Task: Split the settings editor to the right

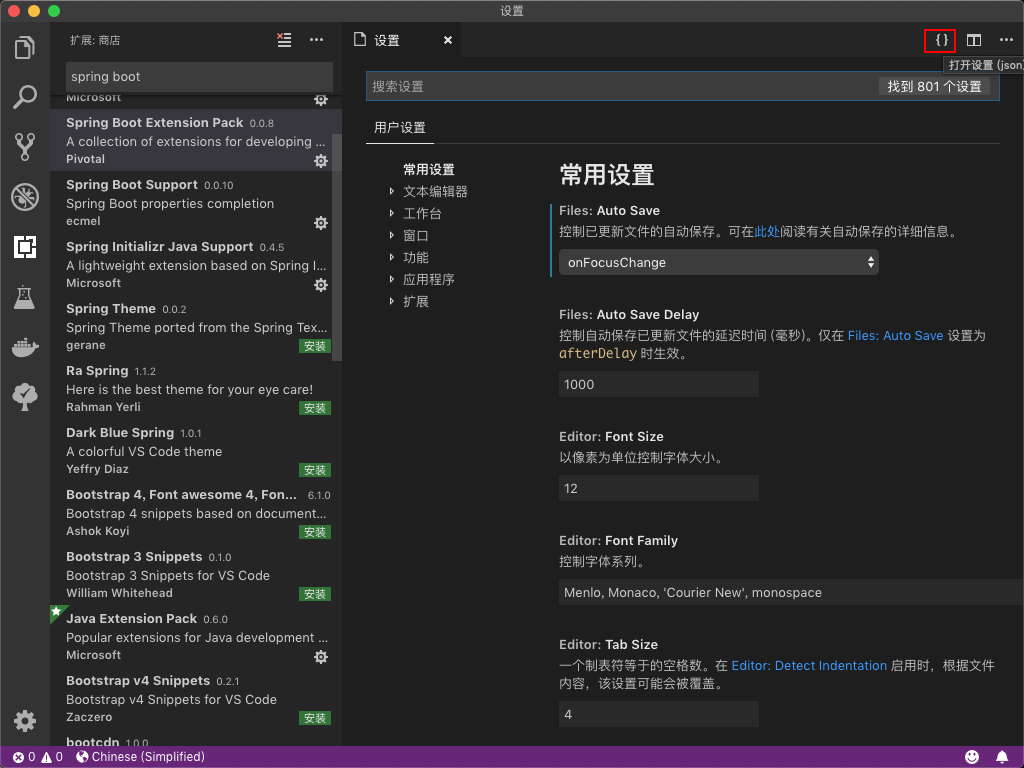Action: click(x=973, y=40)
